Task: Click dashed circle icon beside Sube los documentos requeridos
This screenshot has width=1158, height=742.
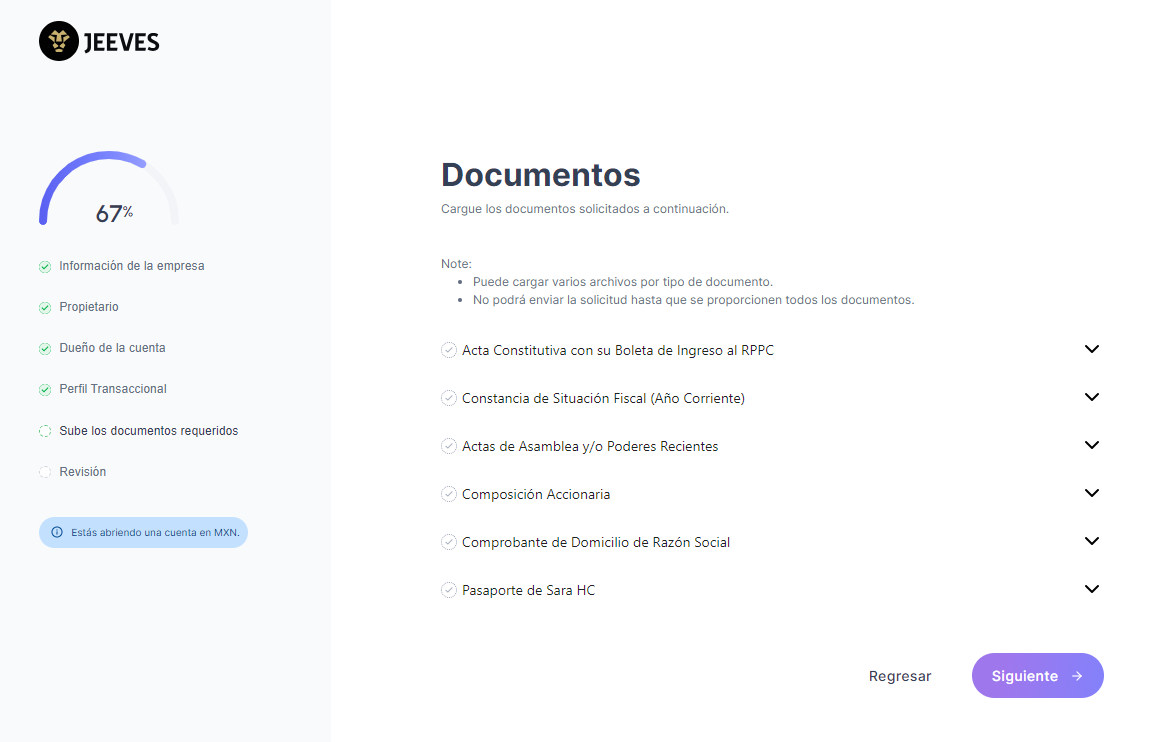Action: (45, 431)
